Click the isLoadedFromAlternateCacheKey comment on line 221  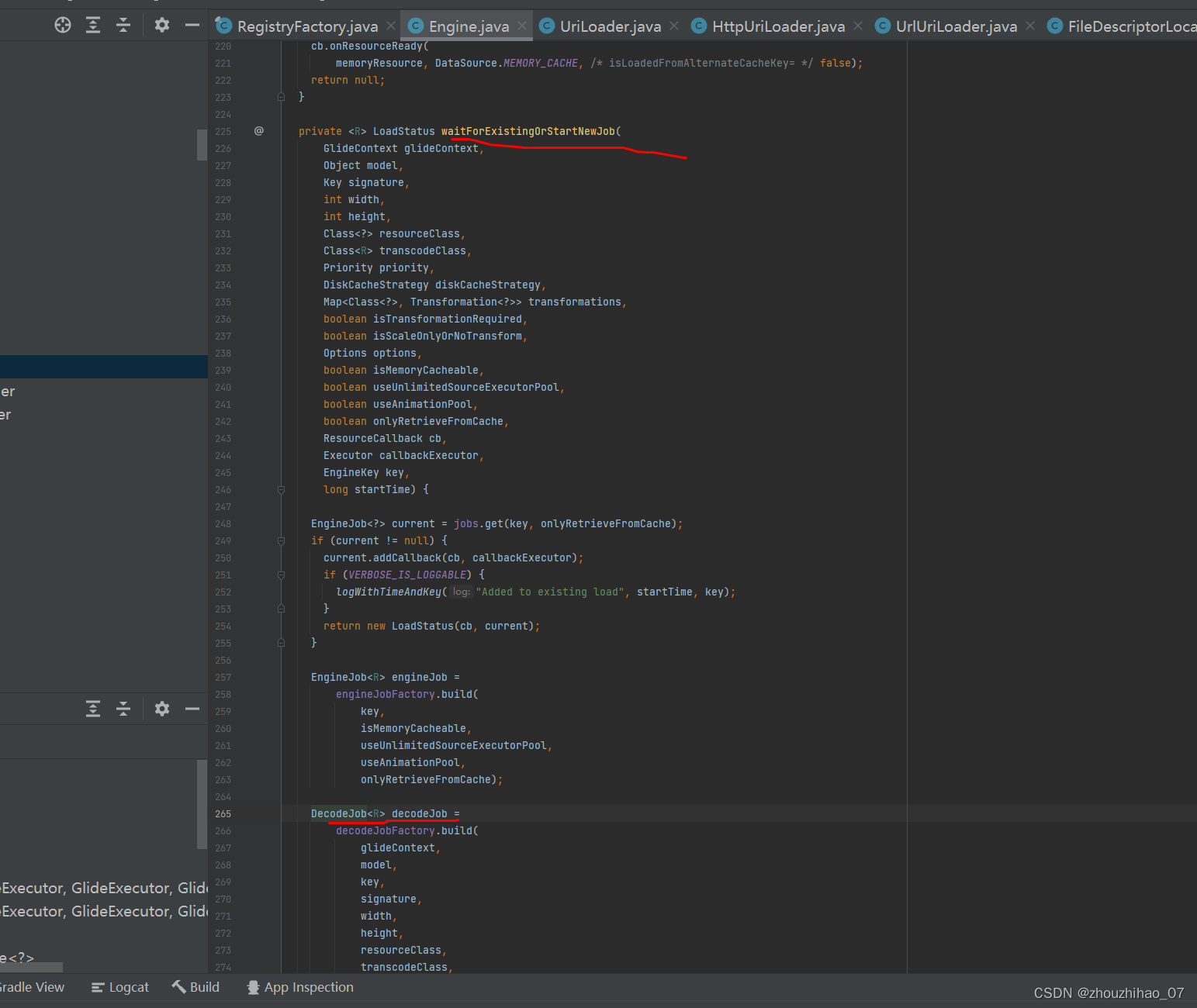pyautogui.click(x=702, y=63)
